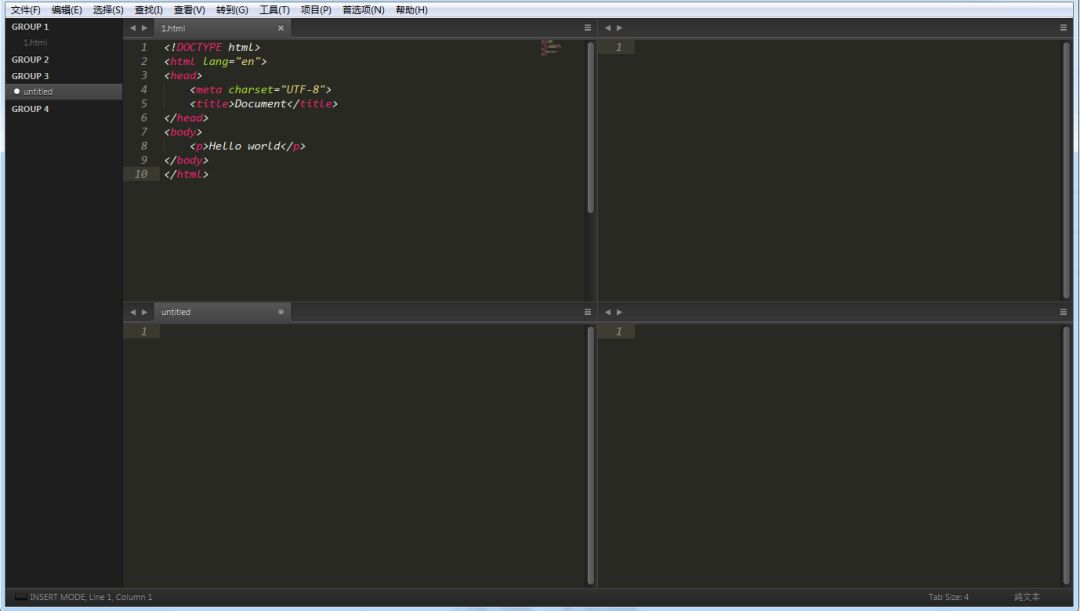Go to previous tab in top-left pane
The image size is (1080, 611).
(x=133, y=28)
